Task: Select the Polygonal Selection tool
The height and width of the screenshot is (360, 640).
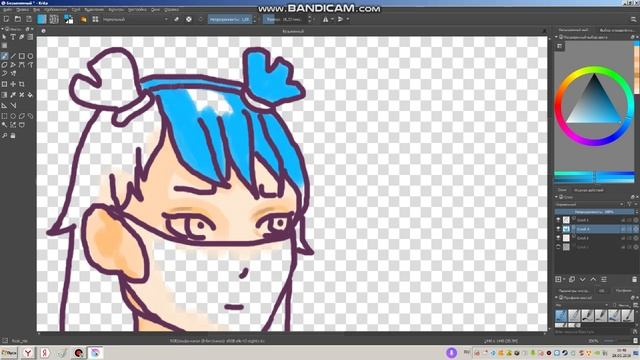Action: point(22,116)
